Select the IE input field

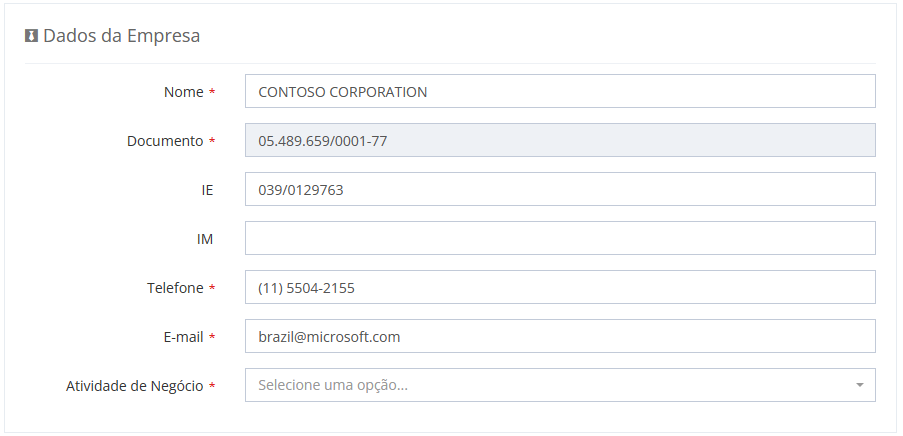click(560, 189)
